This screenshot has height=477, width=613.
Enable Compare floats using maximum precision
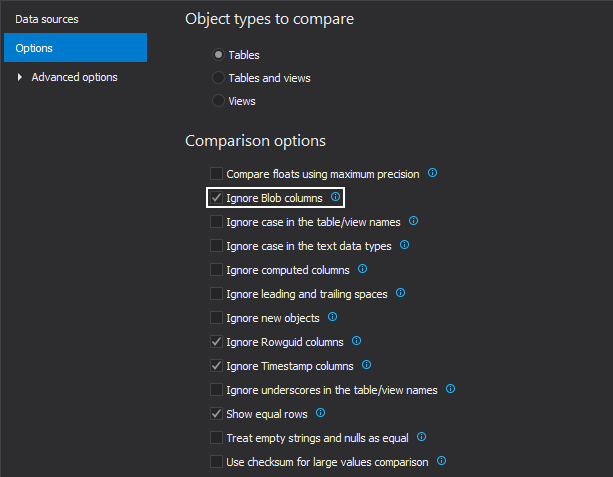[217, 174]
